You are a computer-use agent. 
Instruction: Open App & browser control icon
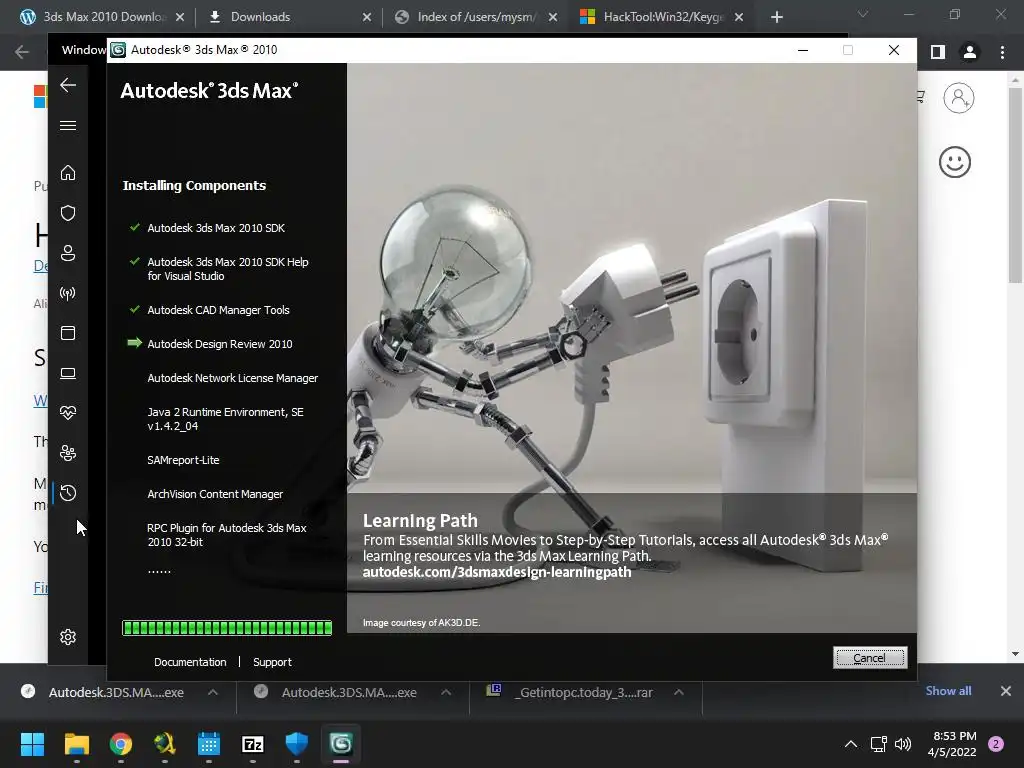[68, 333]
